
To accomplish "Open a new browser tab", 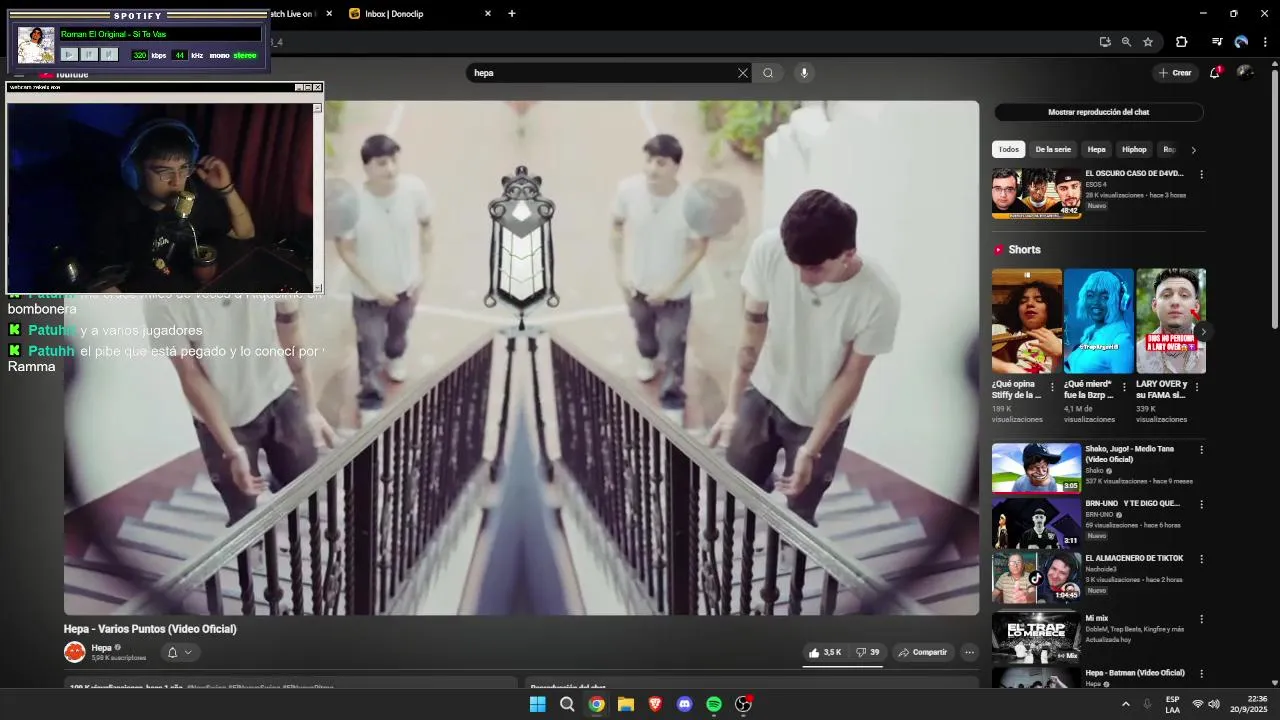I will [x=512, y=13].
